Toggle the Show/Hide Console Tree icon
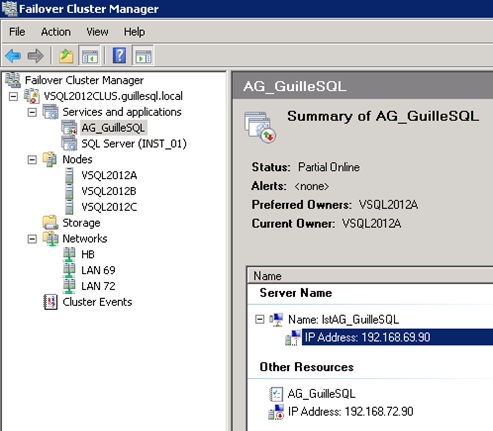493x431 pixels. click(x=90, y=56)
